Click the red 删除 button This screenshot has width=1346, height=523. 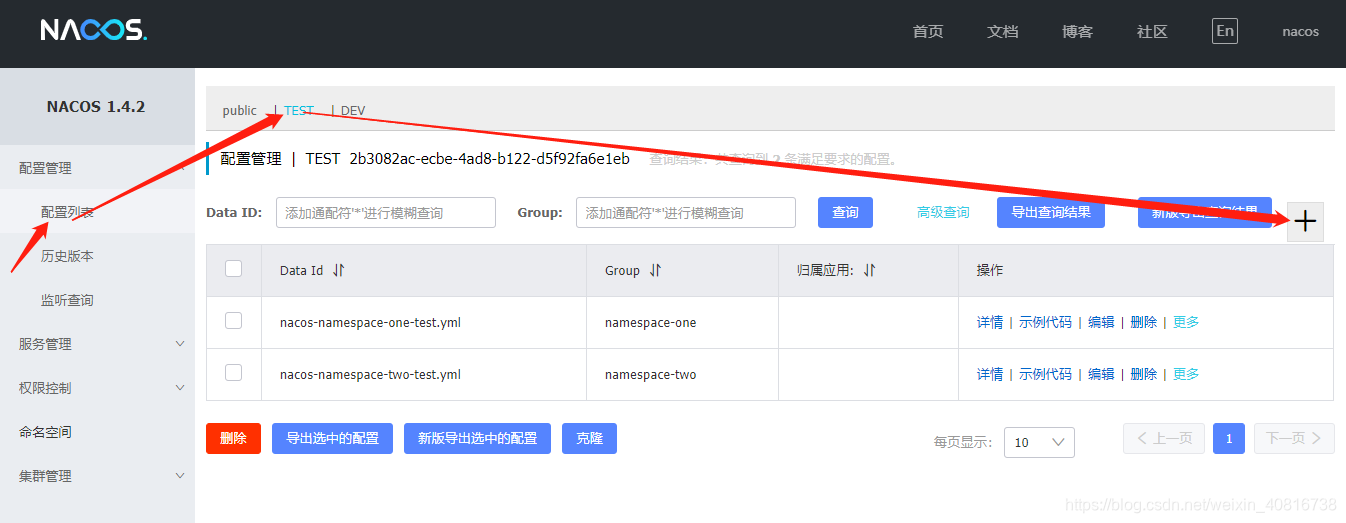233,438
